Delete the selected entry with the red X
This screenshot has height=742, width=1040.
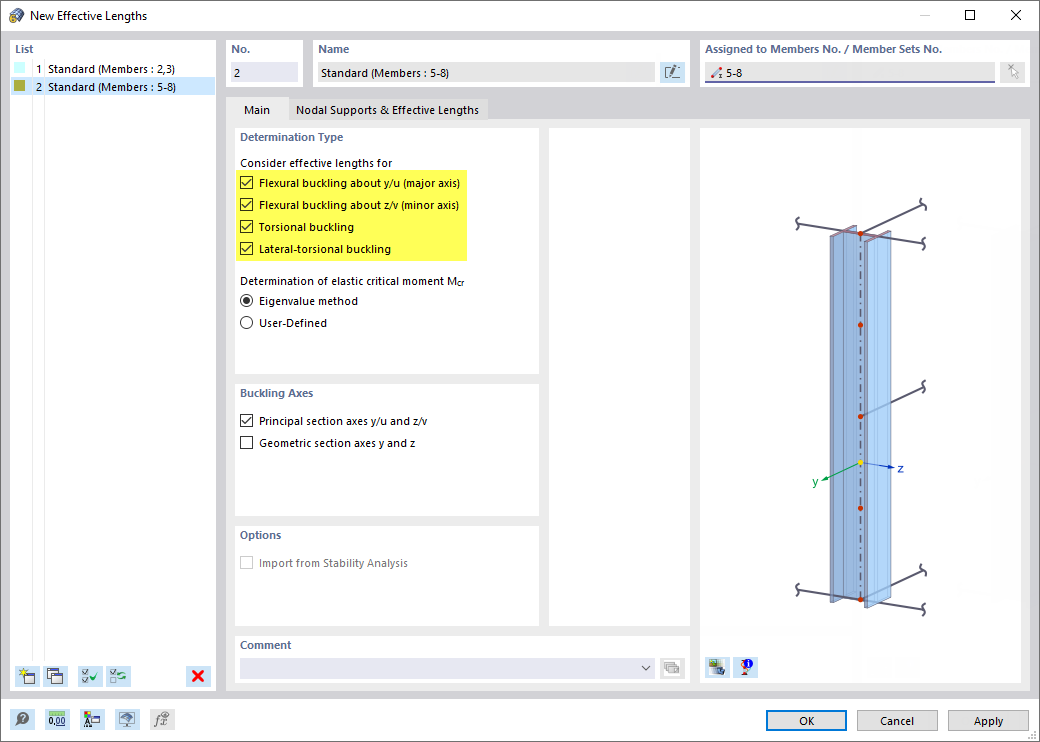pyautogui.click(x=197, y=676)
